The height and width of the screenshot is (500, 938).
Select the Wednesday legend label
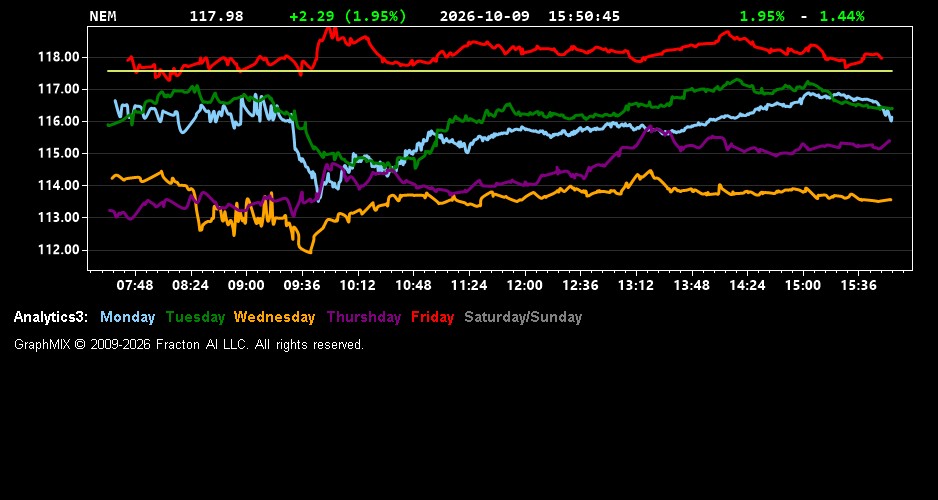[275, 318]
